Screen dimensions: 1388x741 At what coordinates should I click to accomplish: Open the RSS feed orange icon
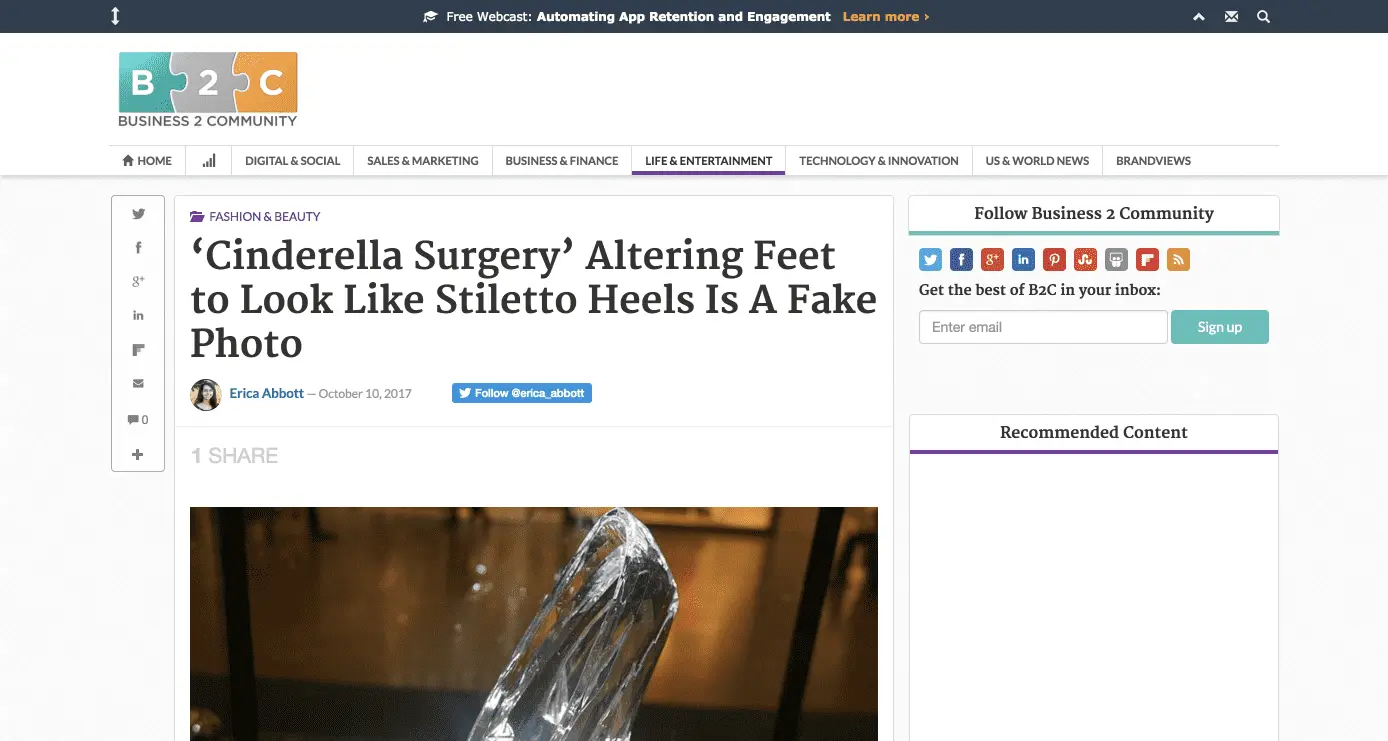[1178, 260]
